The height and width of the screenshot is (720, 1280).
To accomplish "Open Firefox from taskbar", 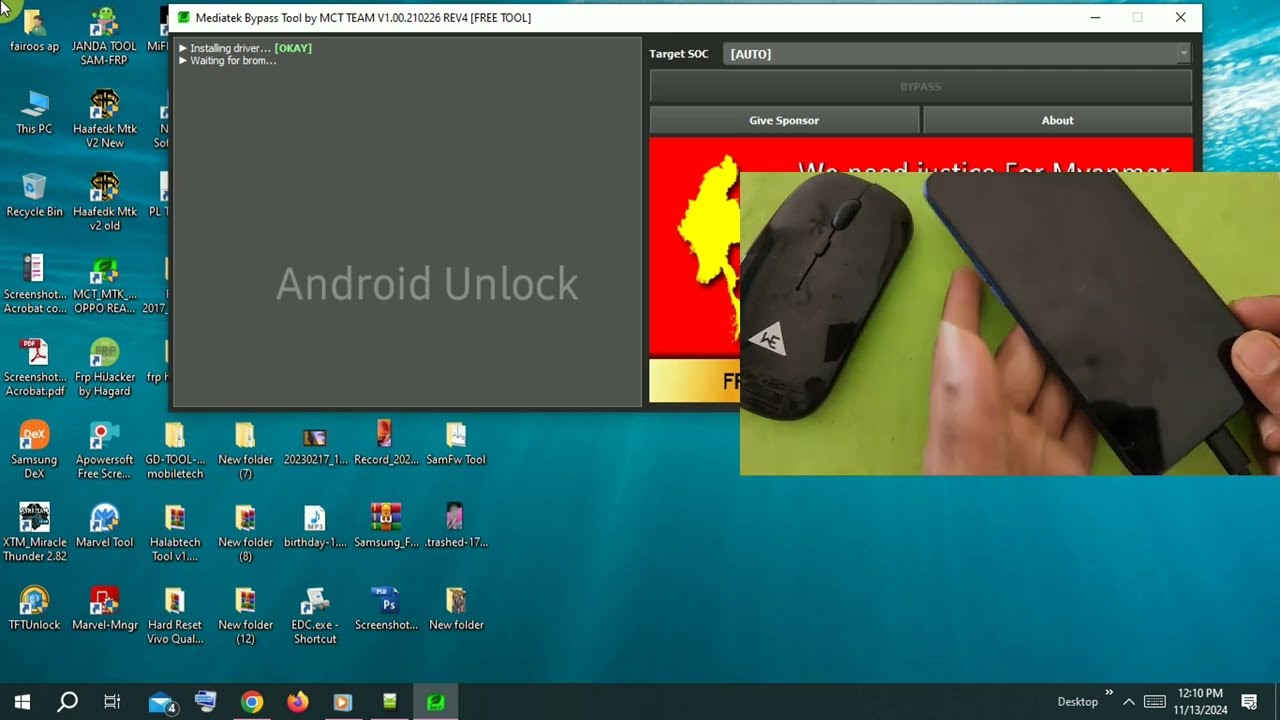I will pyautogui.click(x=298, y=702).
